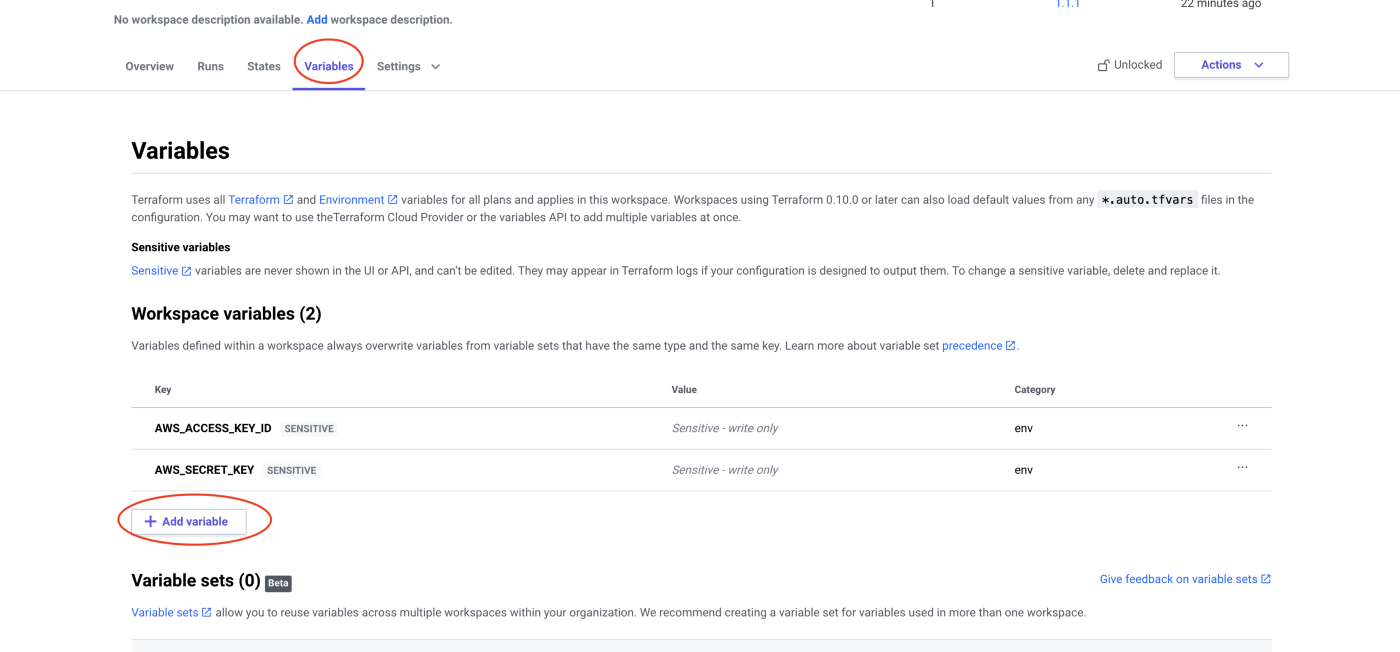Follow the precedence link
This screenshot has width=1400, height=652.
(972, 346)
